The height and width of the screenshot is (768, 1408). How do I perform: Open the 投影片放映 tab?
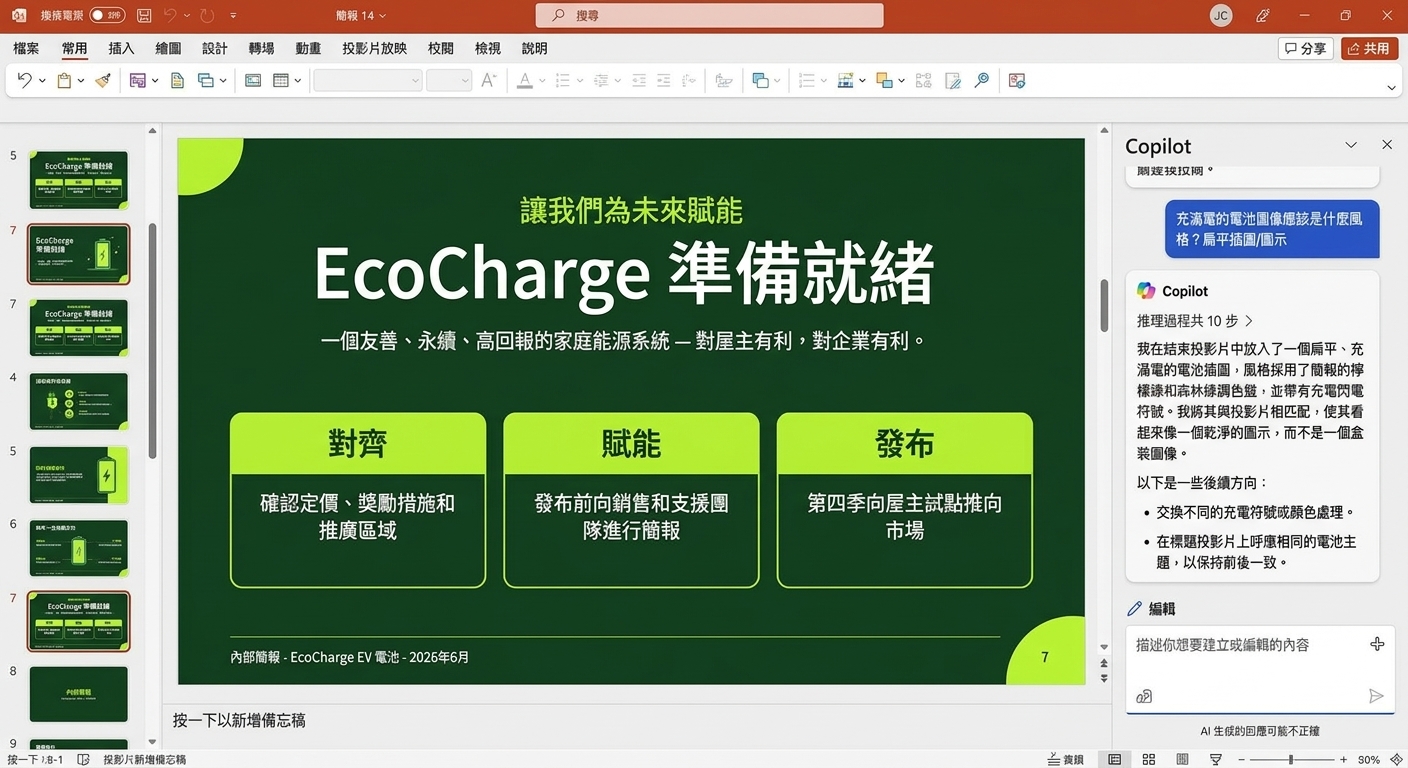coord(374,48)
